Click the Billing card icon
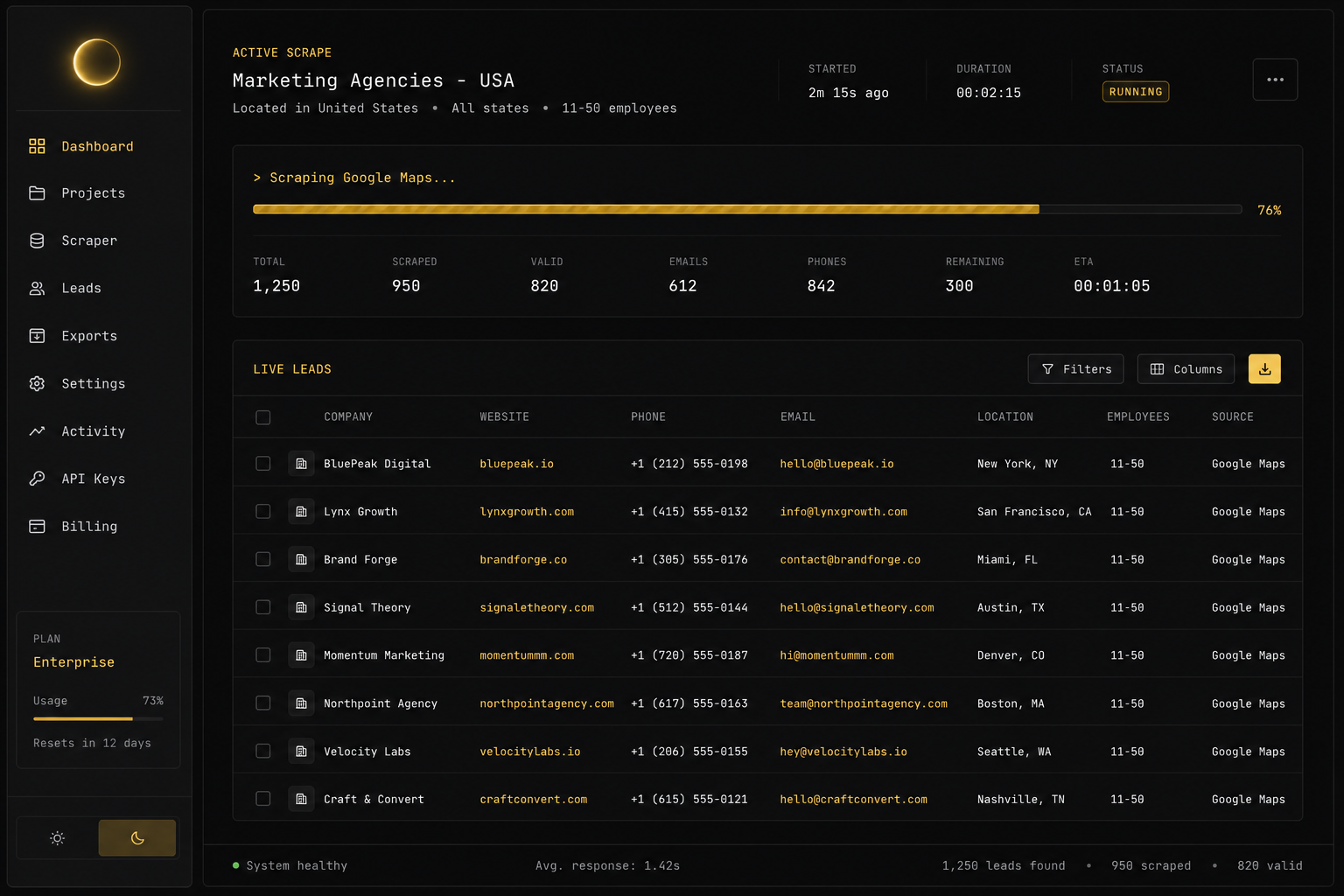1344x896 pixels. click(x=37, y=526)
